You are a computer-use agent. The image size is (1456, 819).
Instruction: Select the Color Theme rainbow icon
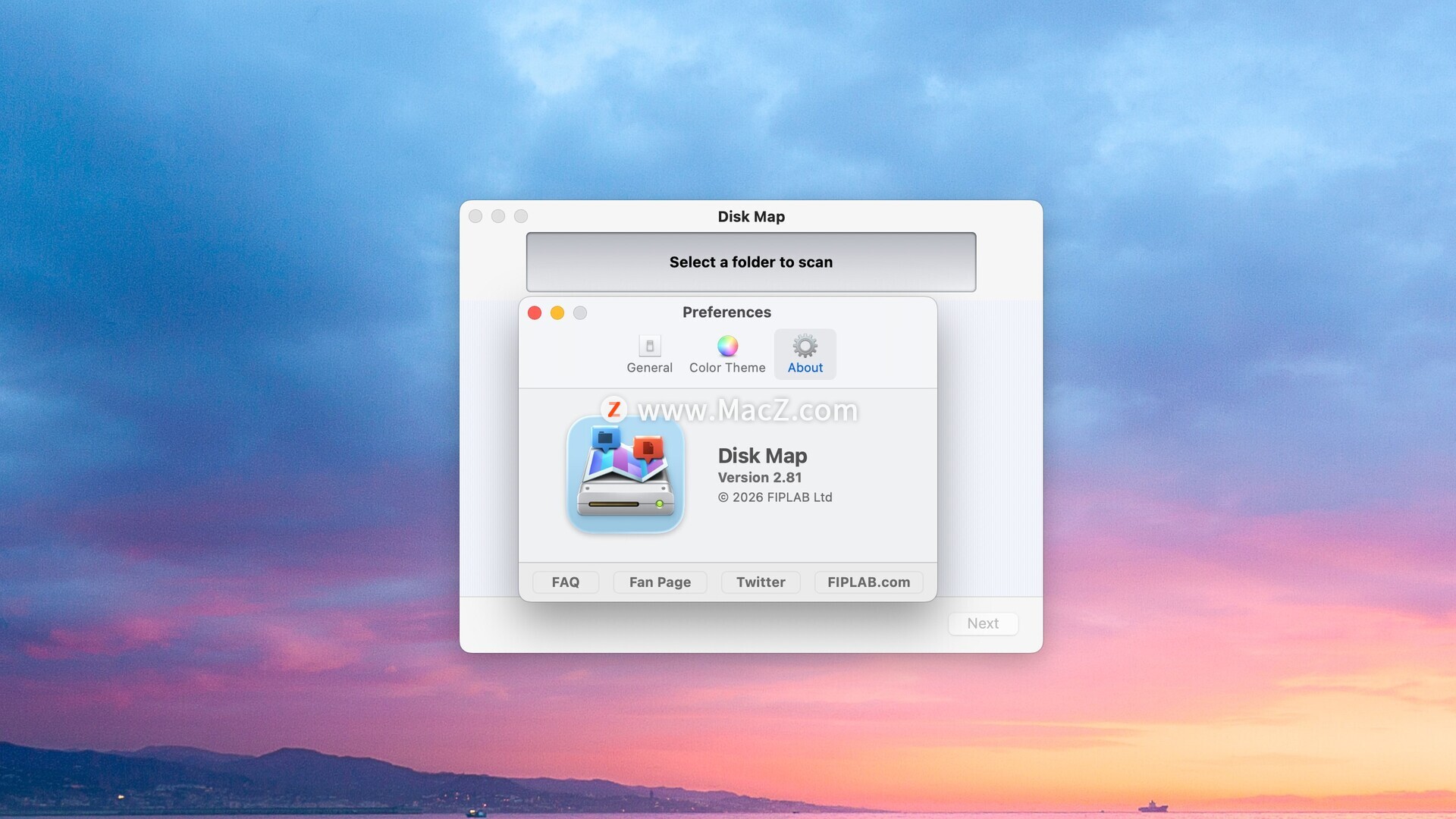click(x=727, y=347)
